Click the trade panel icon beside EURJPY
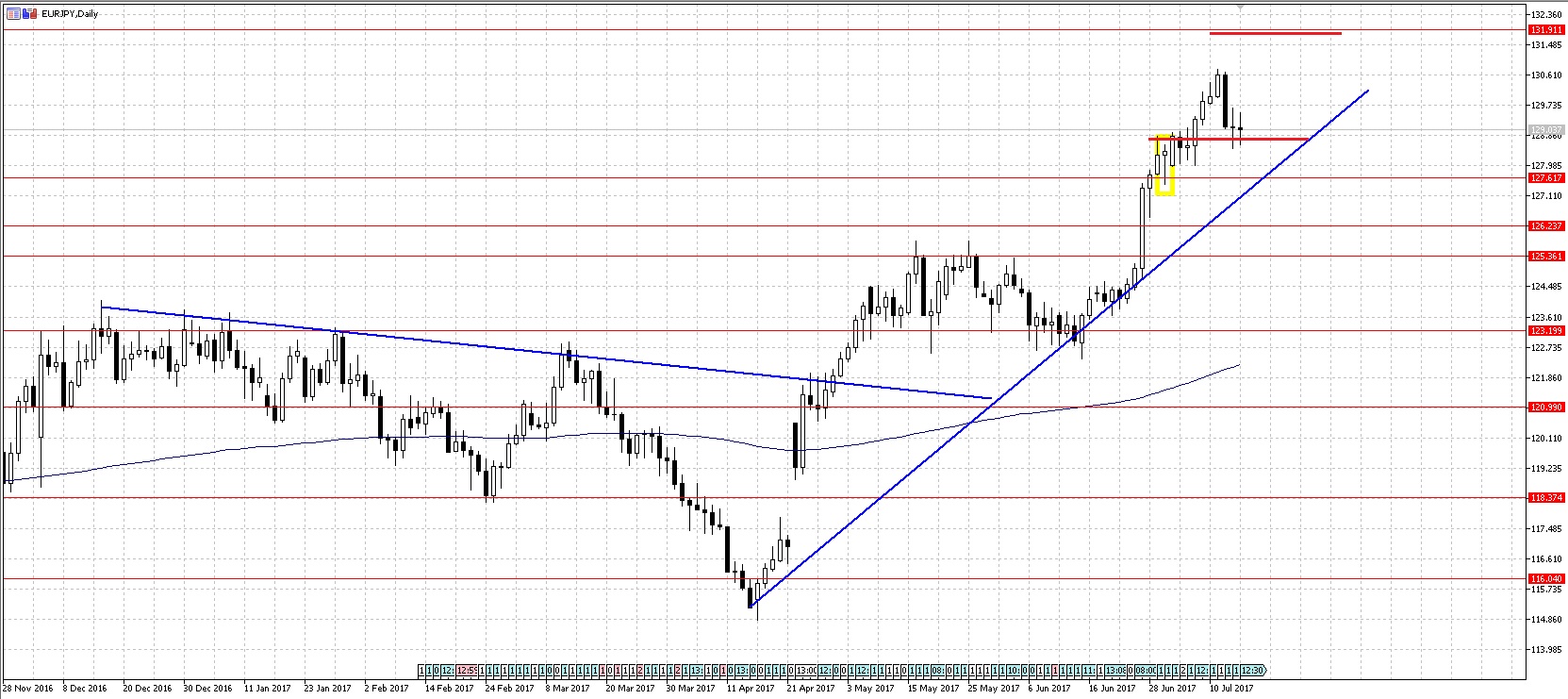The height and width of the screenshot is (699, 1568). [11, 13]
